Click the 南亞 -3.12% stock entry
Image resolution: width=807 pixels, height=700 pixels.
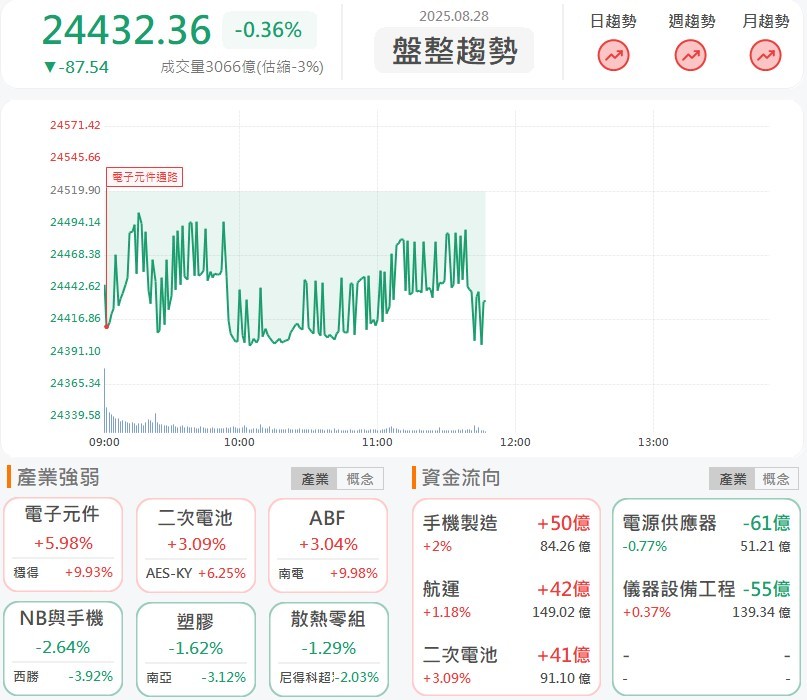(196, 677)
